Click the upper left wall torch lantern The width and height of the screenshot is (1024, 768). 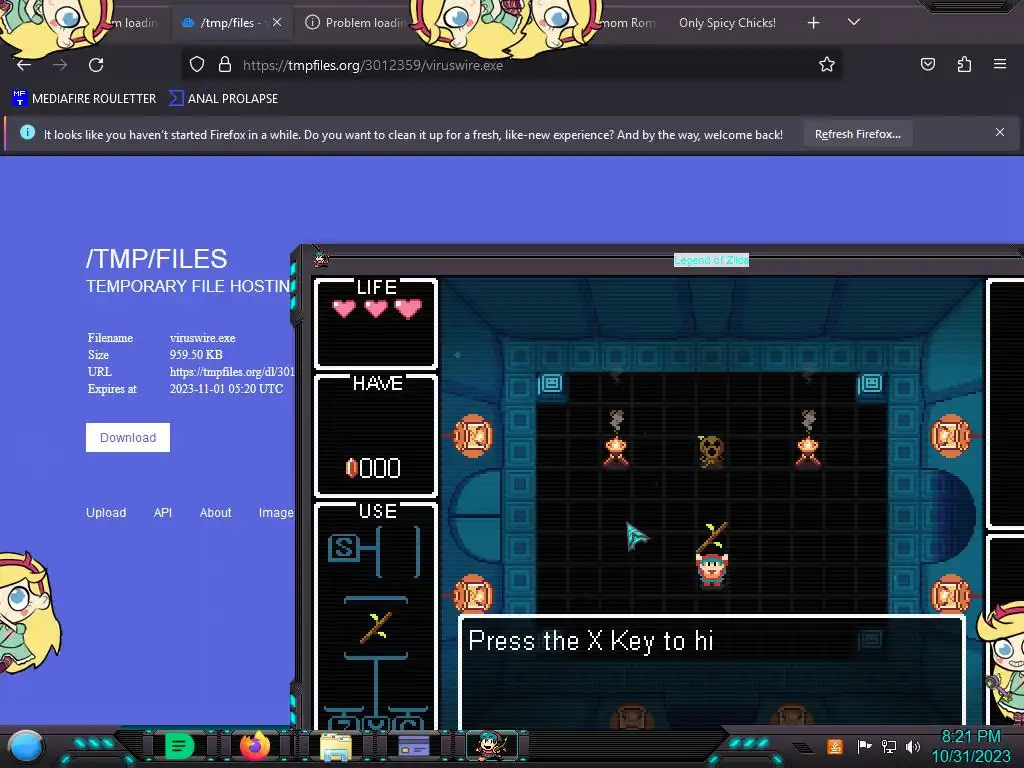tap(473, 436)
